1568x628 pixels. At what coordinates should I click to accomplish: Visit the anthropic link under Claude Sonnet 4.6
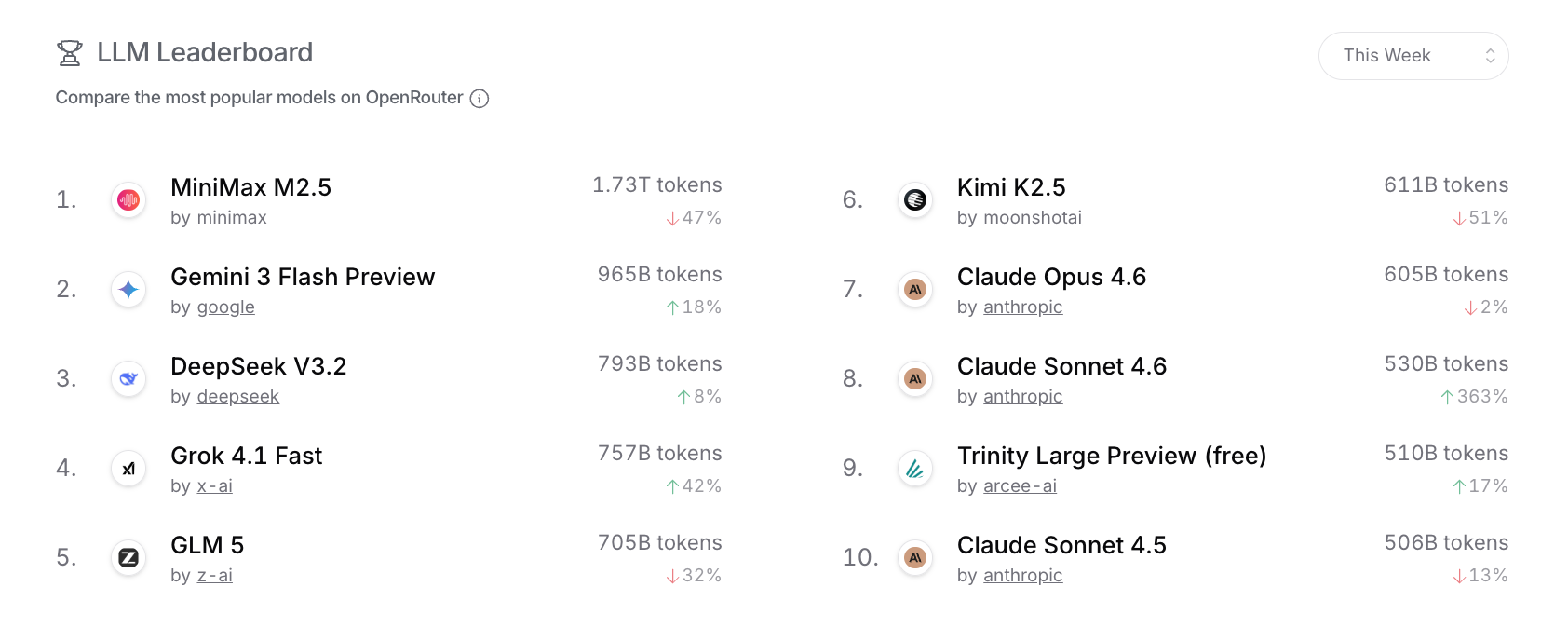[1022, 396]
